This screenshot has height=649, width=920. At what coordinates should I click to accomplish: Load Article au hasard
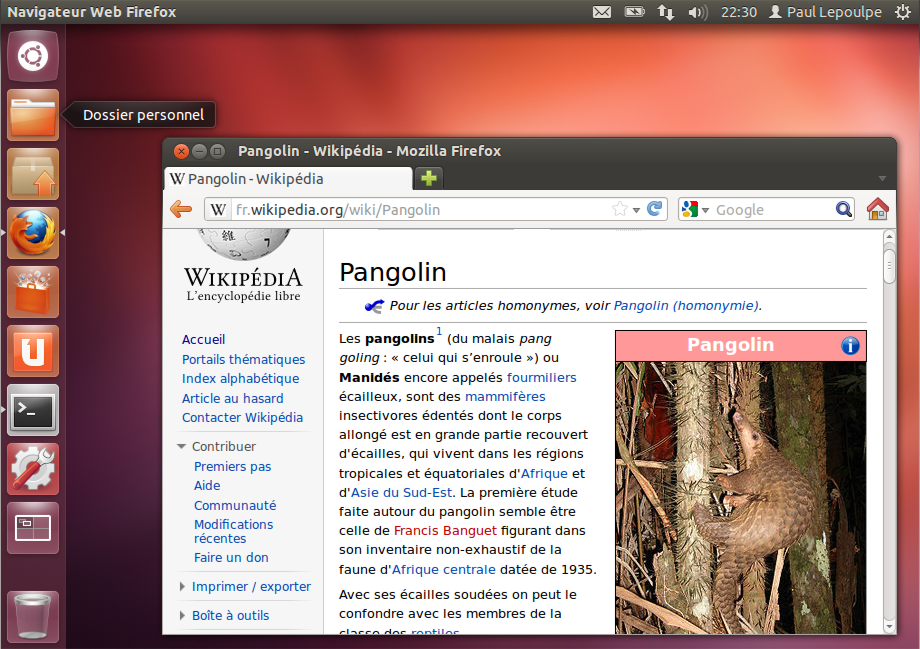pyautogui.click(x=232, y=398)
